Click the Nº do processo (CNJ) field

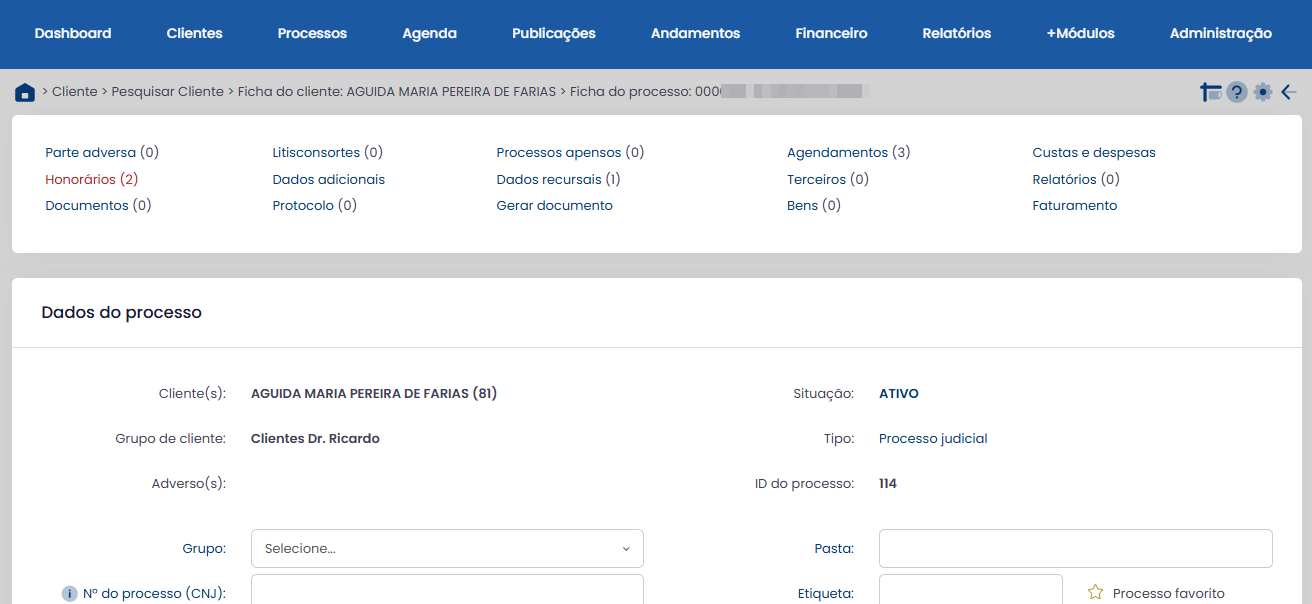[447, 591]
